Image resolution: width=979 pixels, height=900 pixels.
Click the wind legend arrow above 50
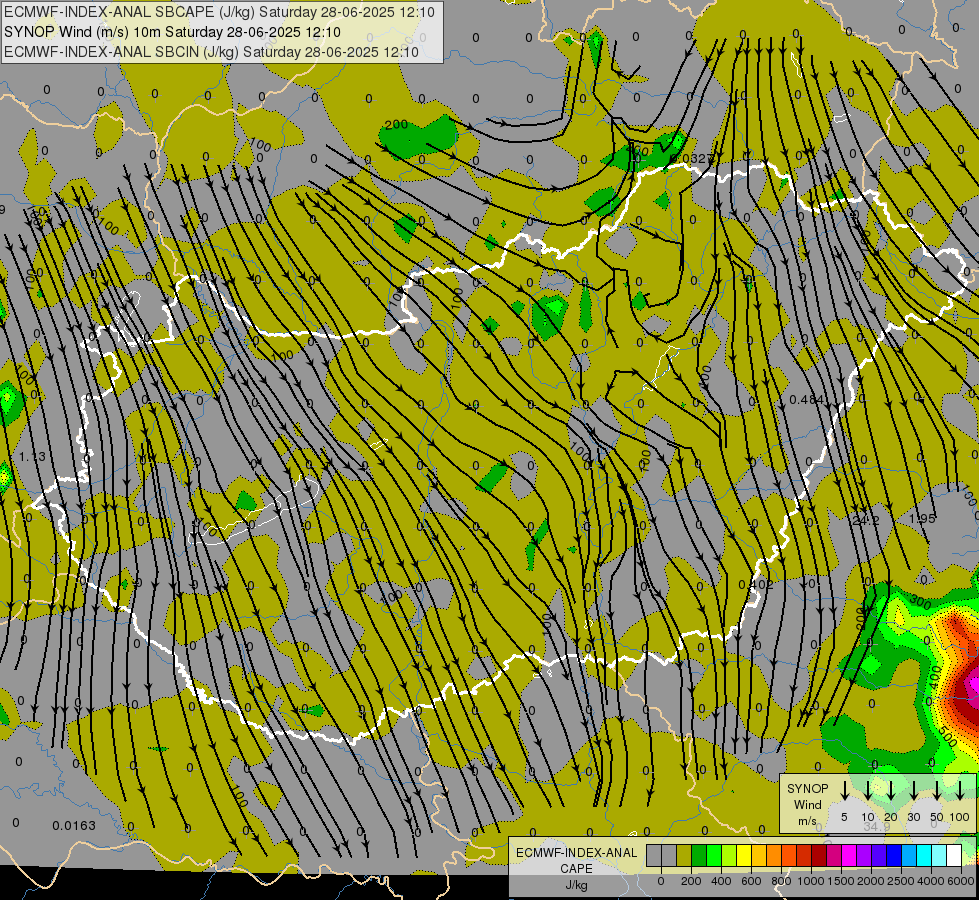click(x=937, y=790)
